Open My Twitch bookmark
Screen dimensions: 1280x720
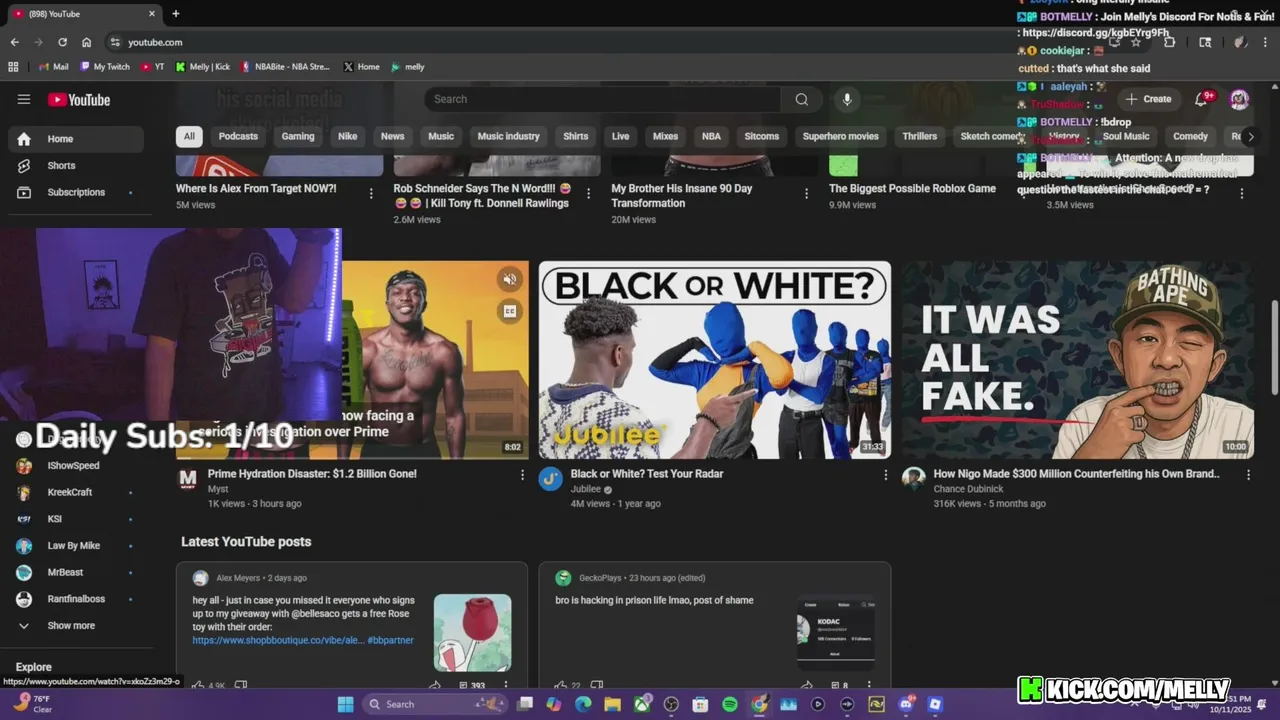[x=105, y=67]
